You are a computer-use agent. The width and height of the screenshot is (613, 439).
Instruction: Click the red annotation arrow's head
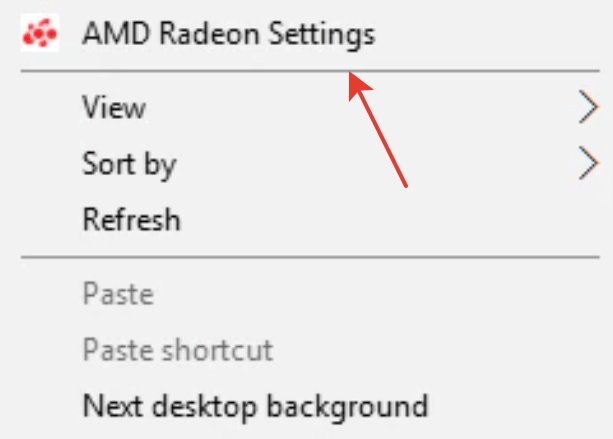click(x=358, y=85)
